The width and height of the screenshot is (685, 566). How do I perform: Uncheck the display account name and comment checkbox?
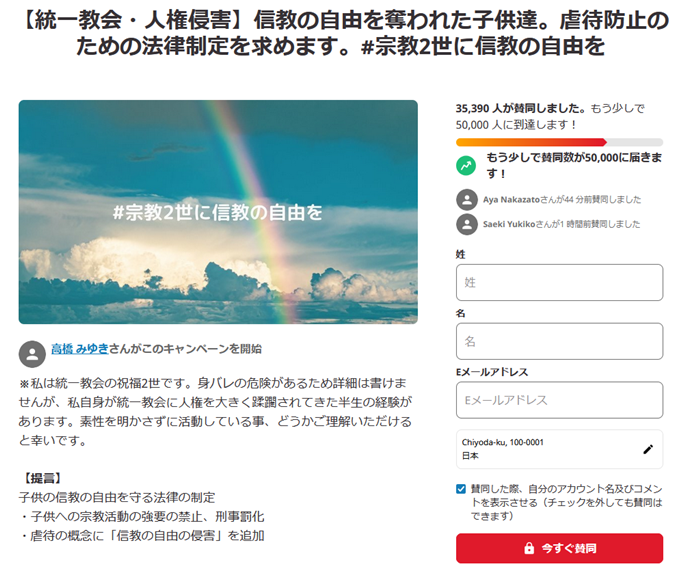[461, 489]
